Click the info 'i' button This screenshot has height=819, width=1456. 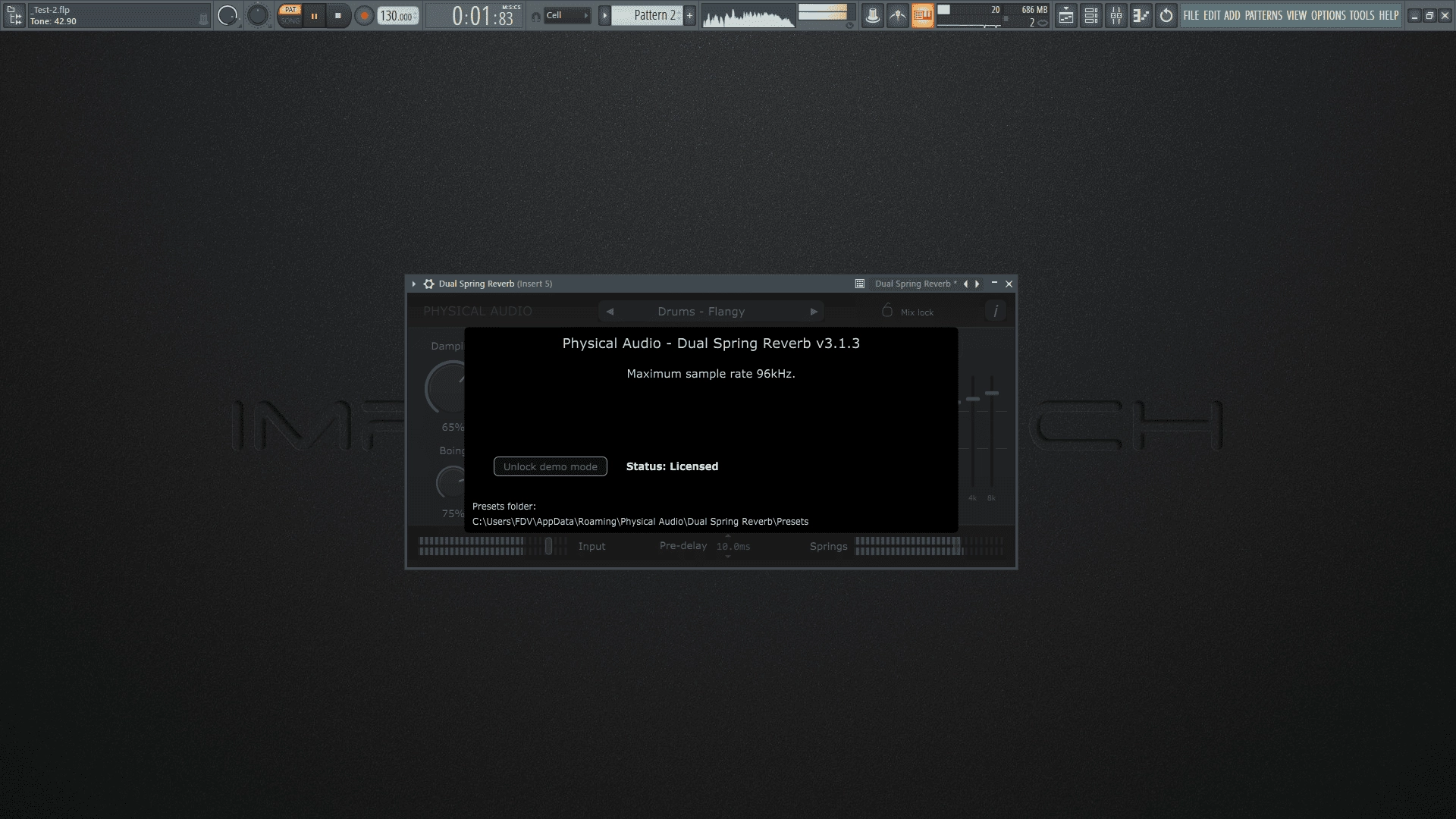point(996,311)
